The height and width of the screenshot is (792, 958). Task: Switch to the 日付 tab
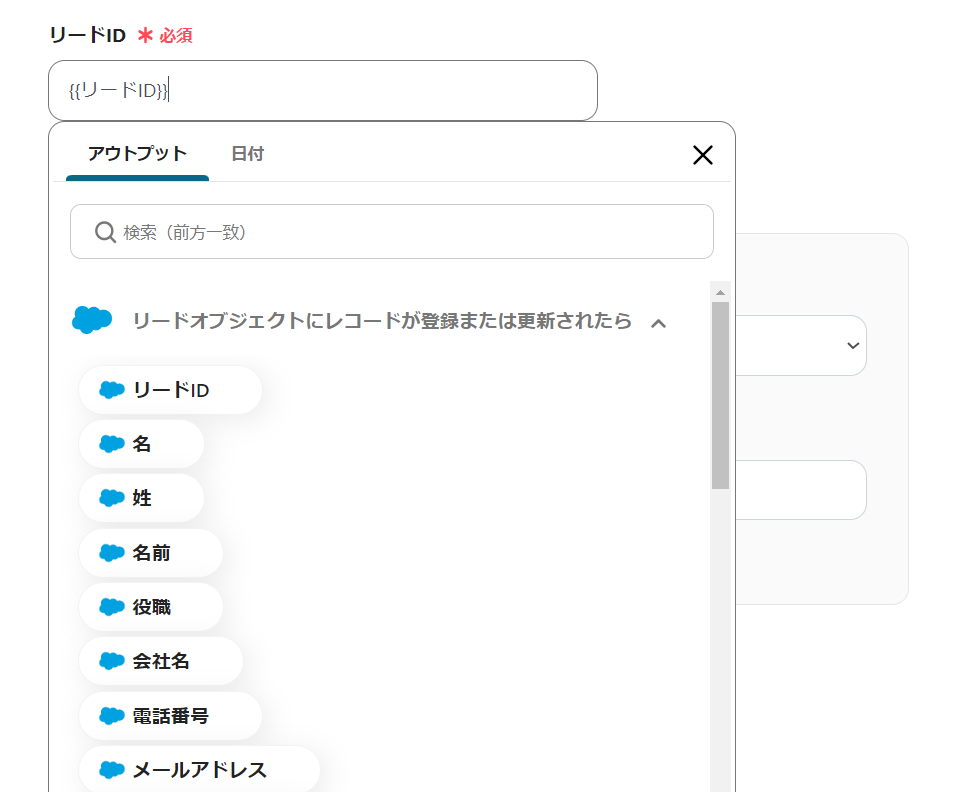[x=247, y=154]
